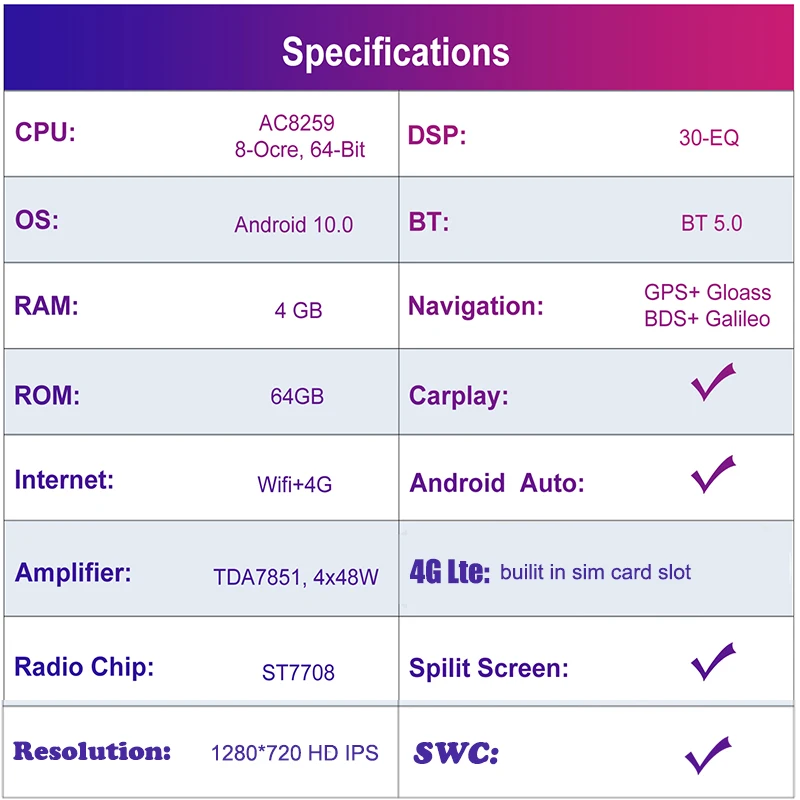
Task: Click the Navigation label
Action: [476, 306]
